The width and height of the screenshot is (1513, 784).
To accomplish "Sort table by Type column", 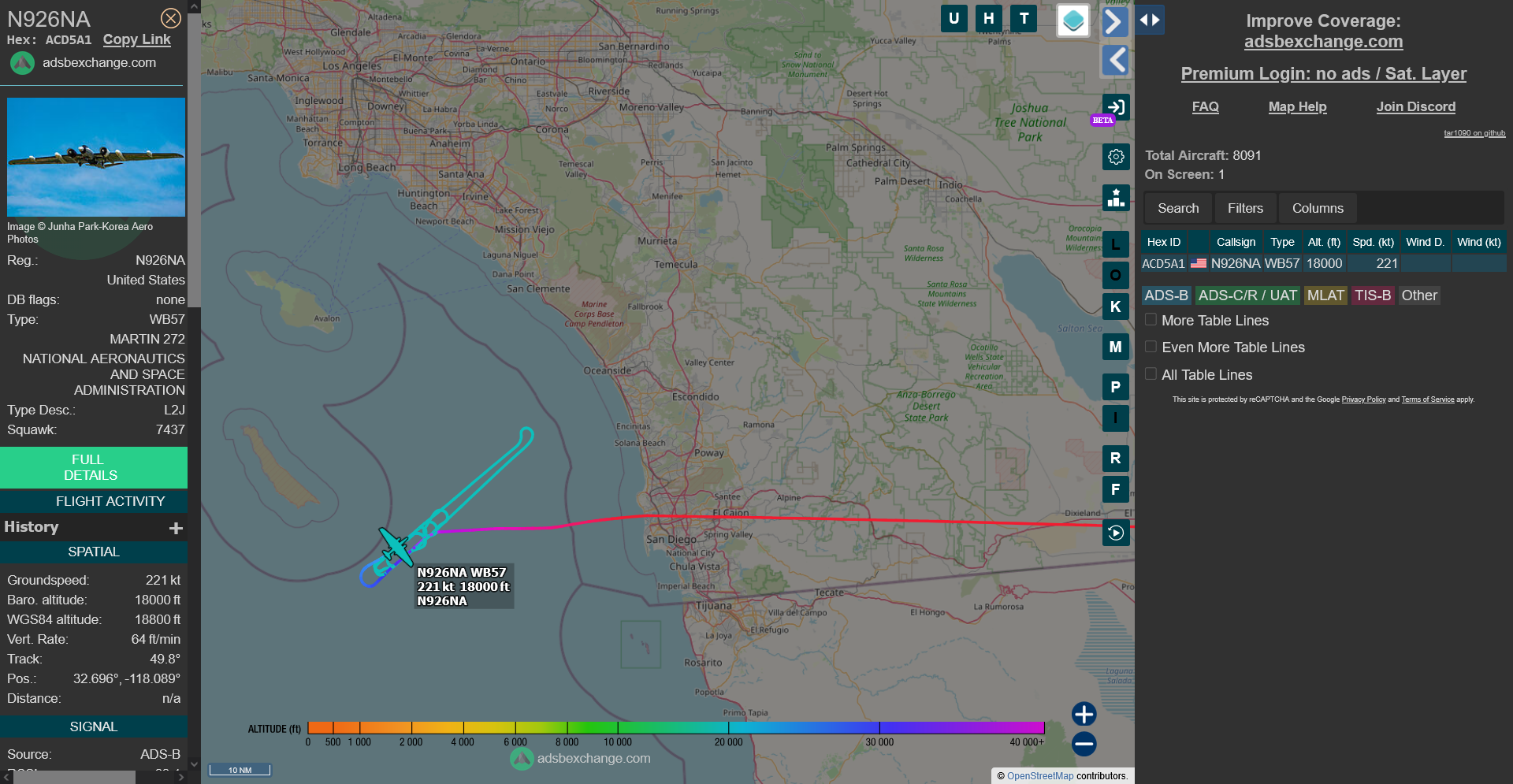I will pyautogui.click(x=1282, y=242).
